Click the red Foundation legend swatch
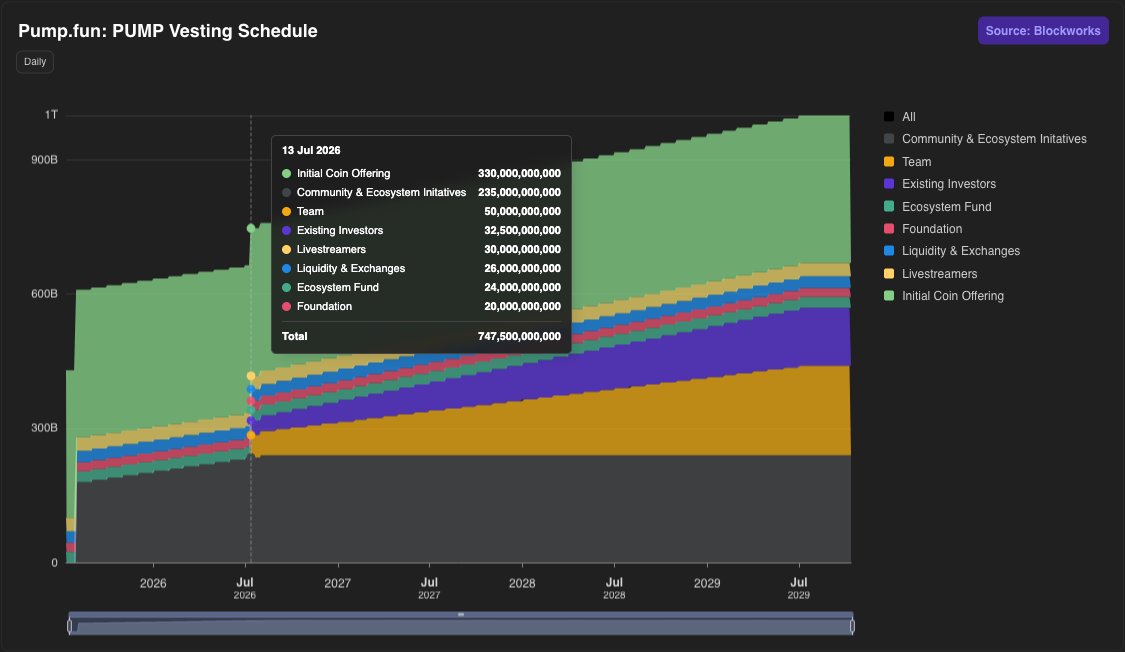Viewport: 1125px width, 652px height. pos(889,229)
